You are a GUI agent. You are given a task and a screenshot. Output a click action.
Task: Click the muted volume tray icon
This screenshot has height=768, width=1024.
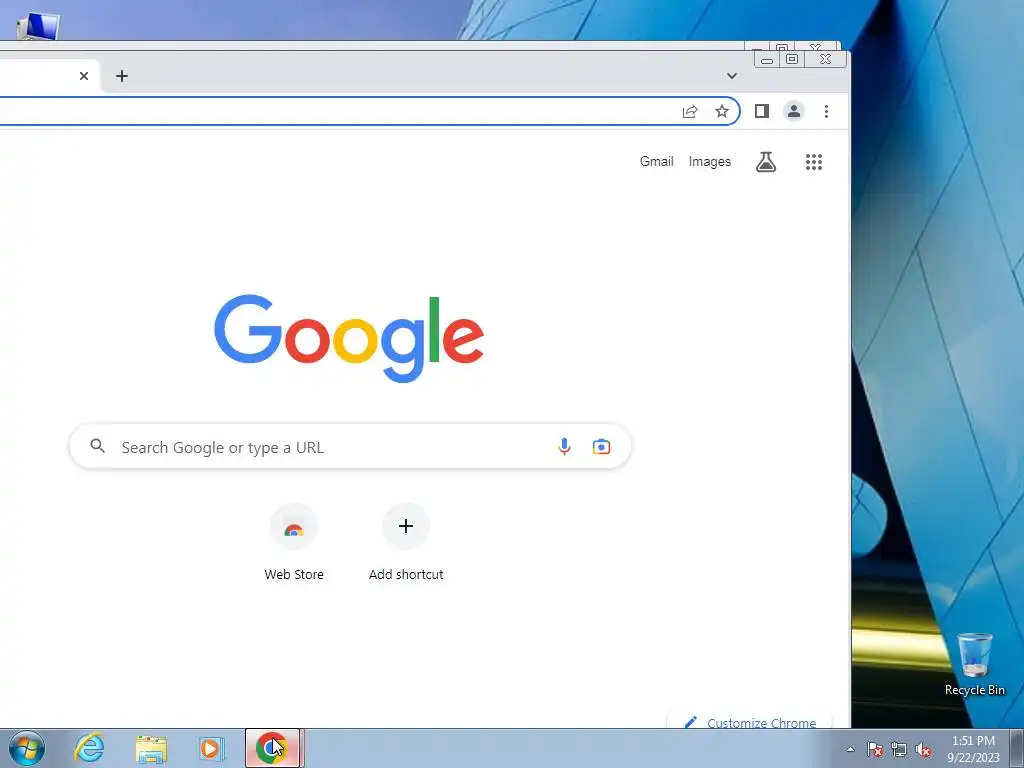click(923, 749)
